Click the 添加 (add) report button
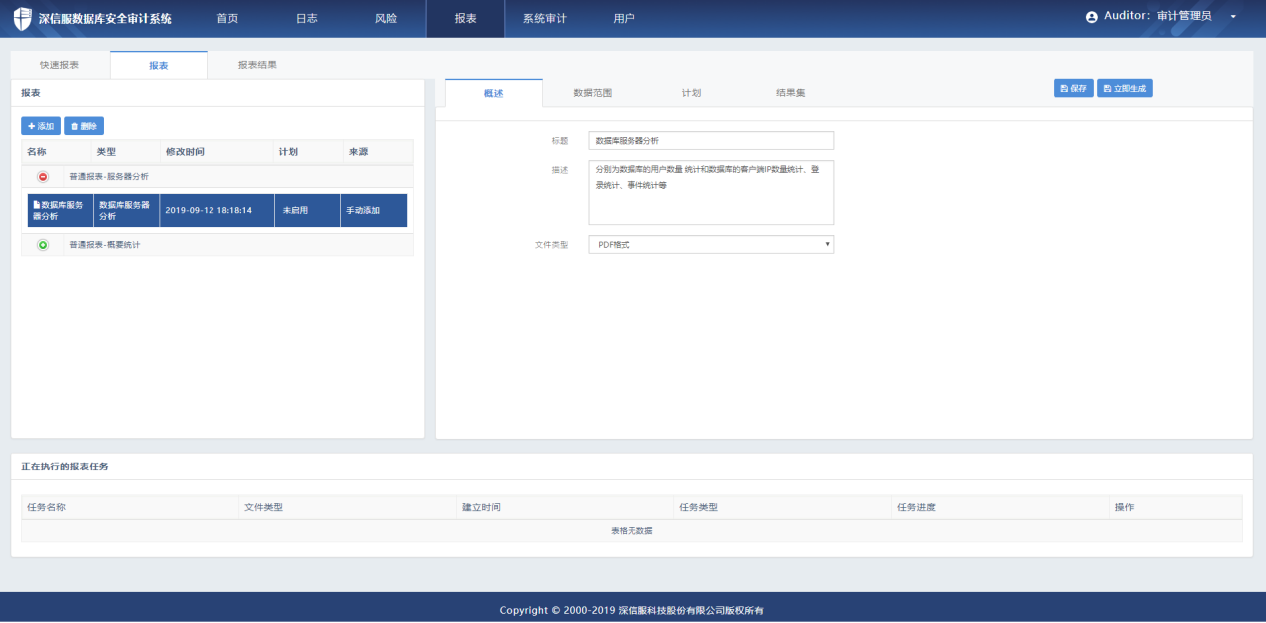This screenshot has height=623, width=1266. click(41, 126)
